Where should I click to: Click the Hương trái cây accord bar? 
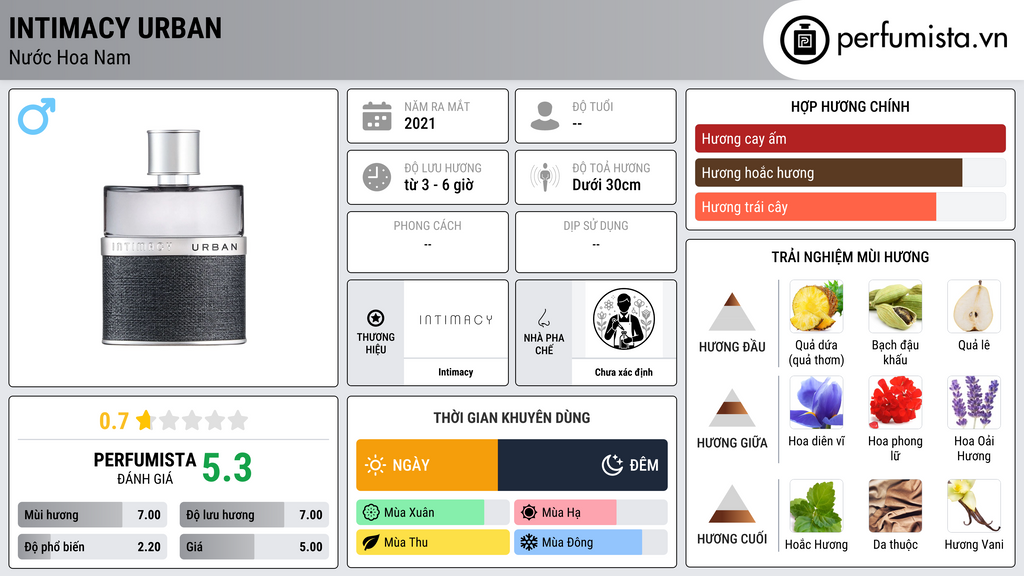(850, 206)
